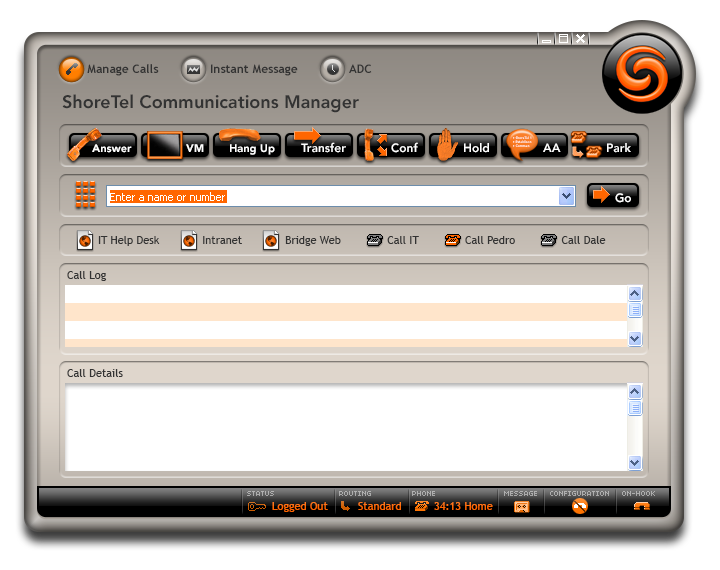Open the Bridge Web shortcut
Image resolution: width=720 pixels, height=570 pixels.
302,240
